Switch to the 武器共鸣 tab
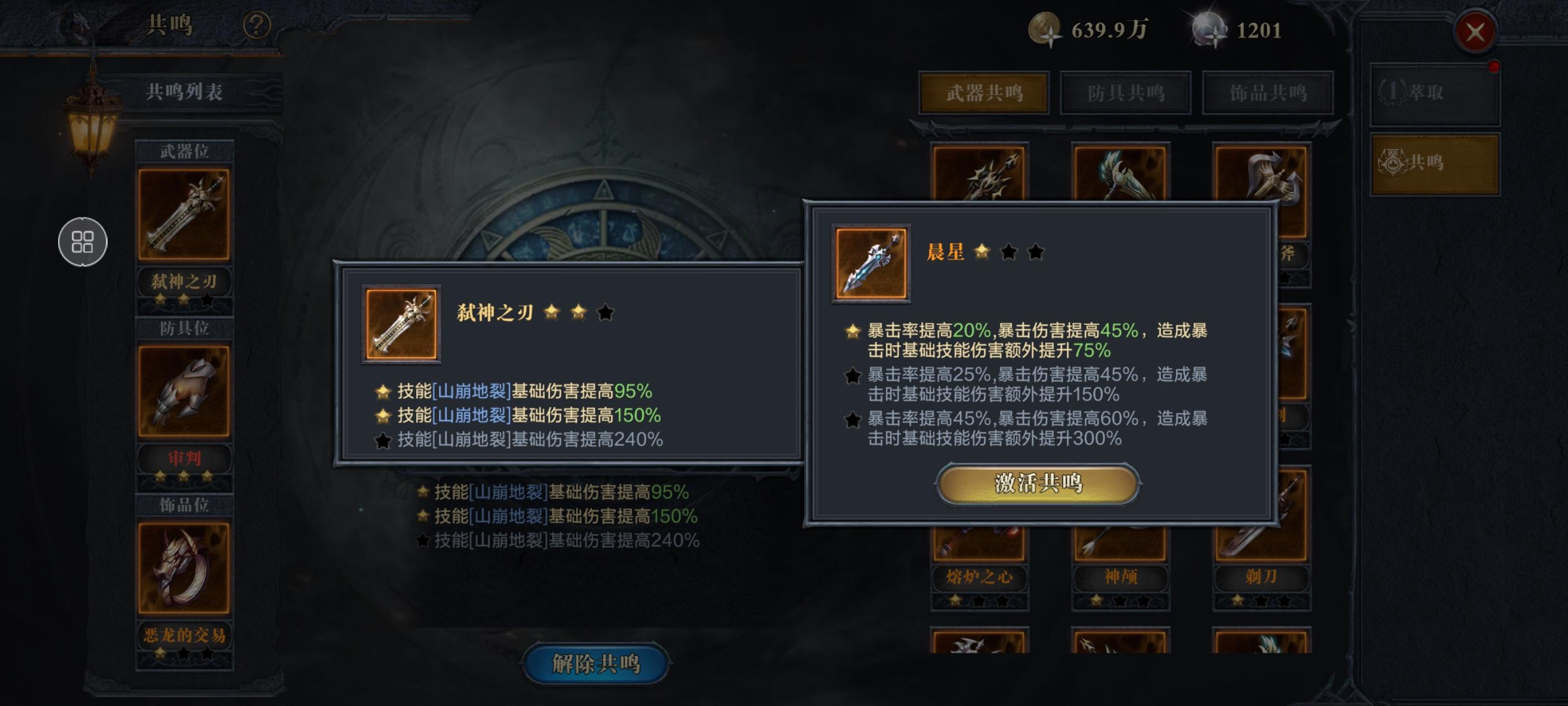The height and width of the screenshot is (706, 1568). pyautogui.click(x=984, y=92)
